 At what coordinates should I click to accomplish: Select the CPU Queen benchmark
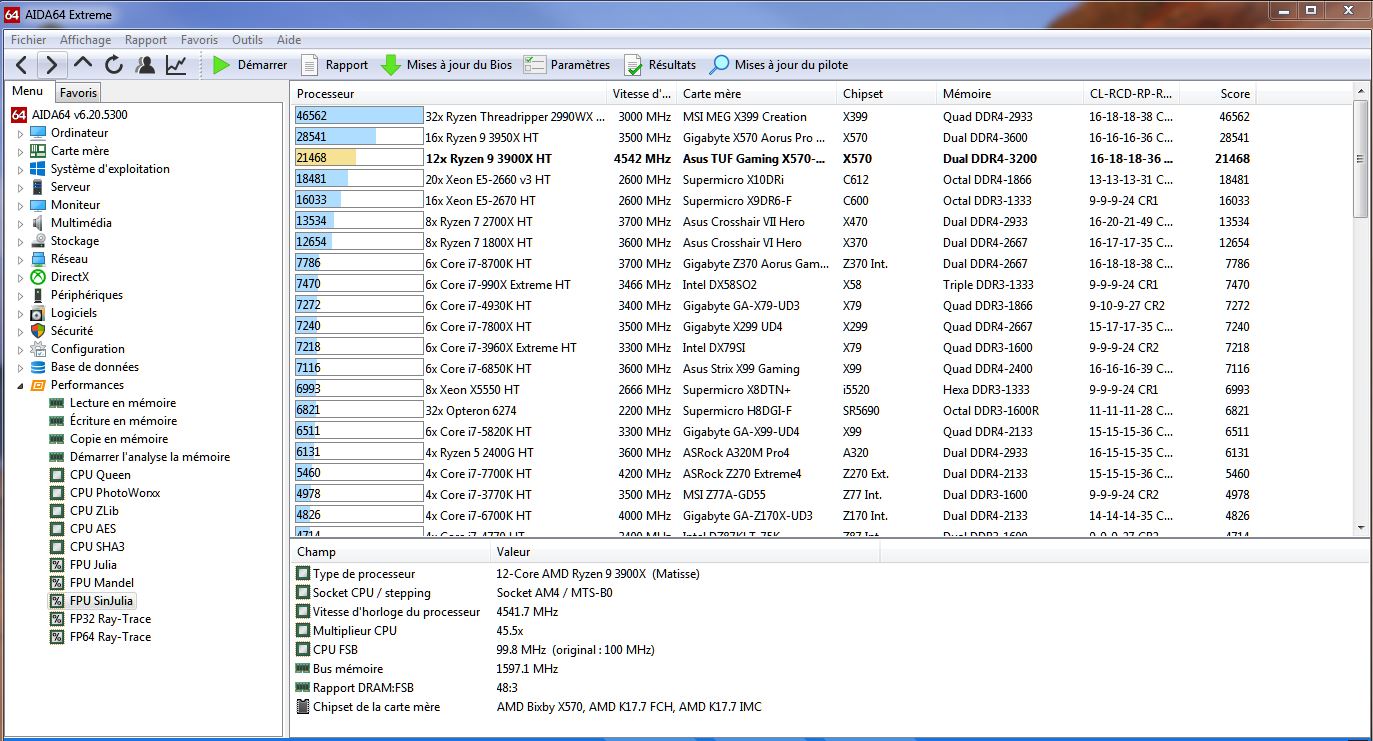coord(100,475)
